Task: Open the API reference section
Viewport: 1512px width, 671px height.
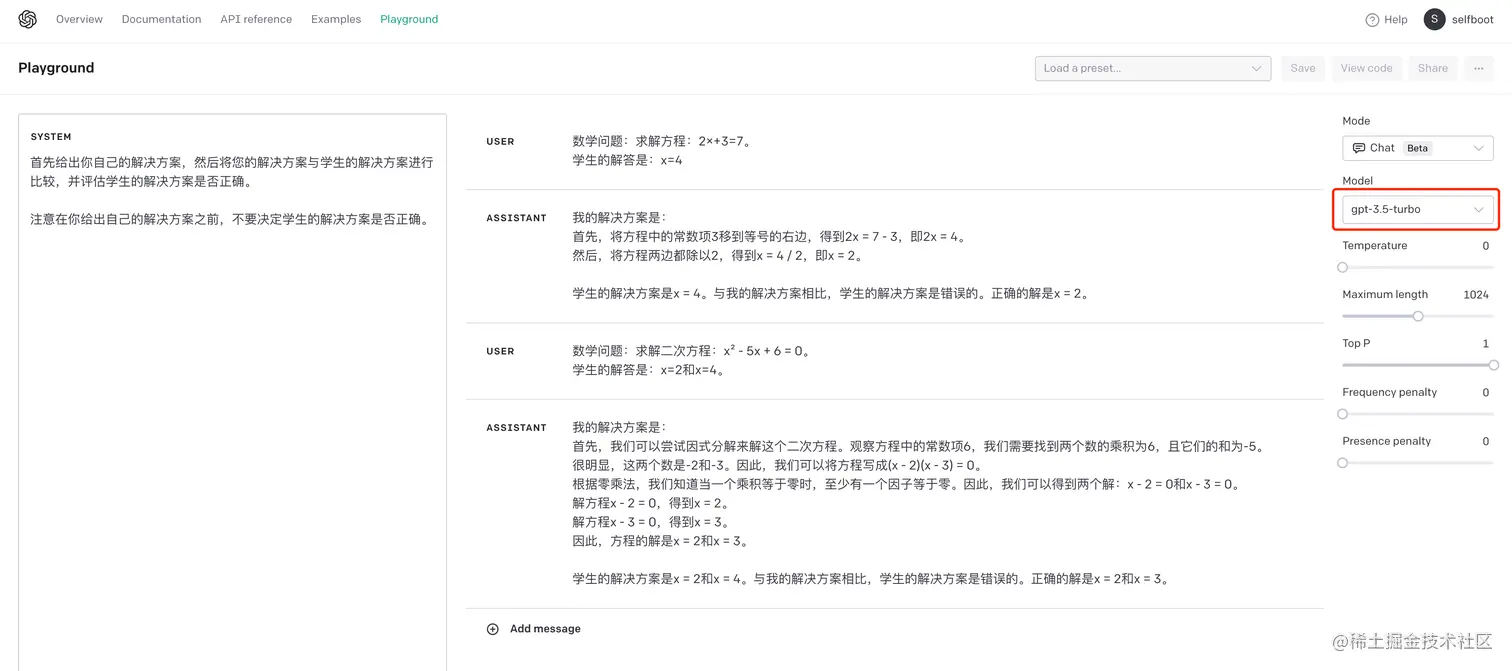Action: click(x=256, y=19)
